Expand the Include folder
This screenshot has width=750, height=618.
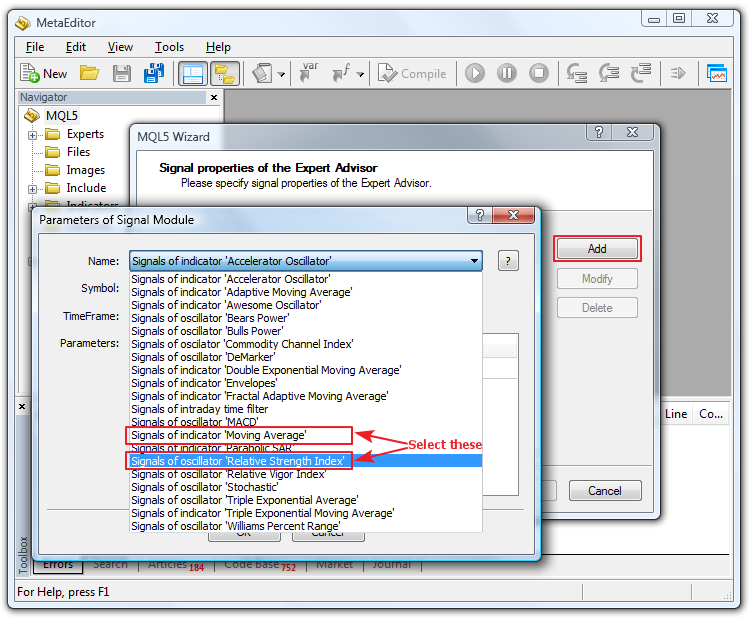(32, 189)
